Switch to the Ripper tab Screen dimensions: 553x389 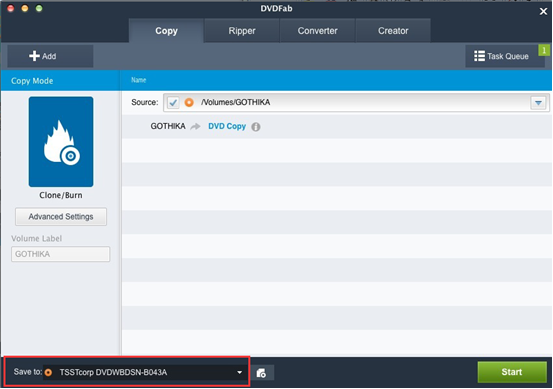click(x=242, y=31)
